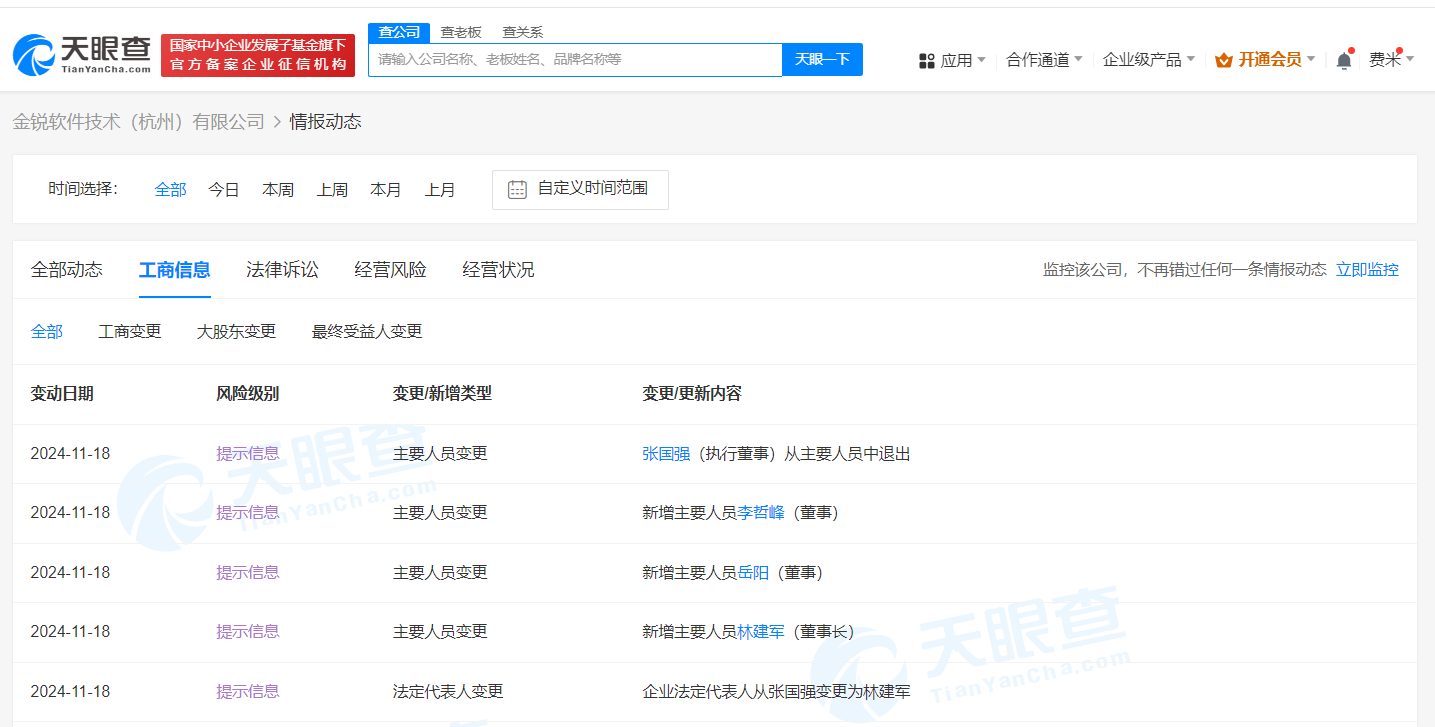Switch to 经营风险 tab
Viewport: 1435px width, 727px height.
[391, 270]
